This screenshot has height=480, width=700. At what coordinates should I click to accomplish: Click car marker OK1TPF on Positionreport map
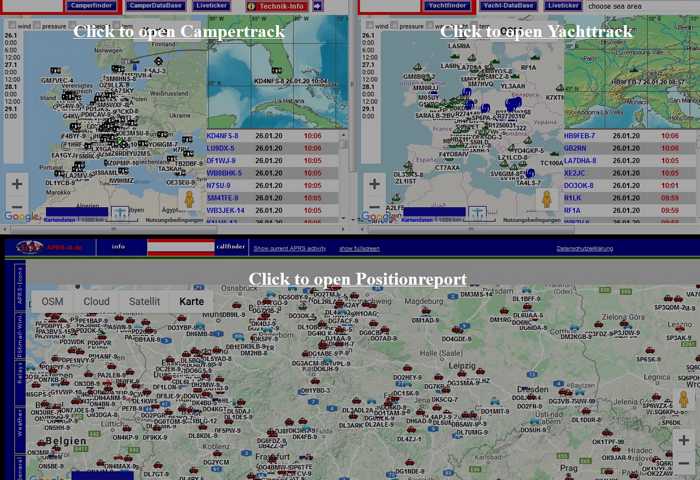pyautogui.click(x=606, y=433)
